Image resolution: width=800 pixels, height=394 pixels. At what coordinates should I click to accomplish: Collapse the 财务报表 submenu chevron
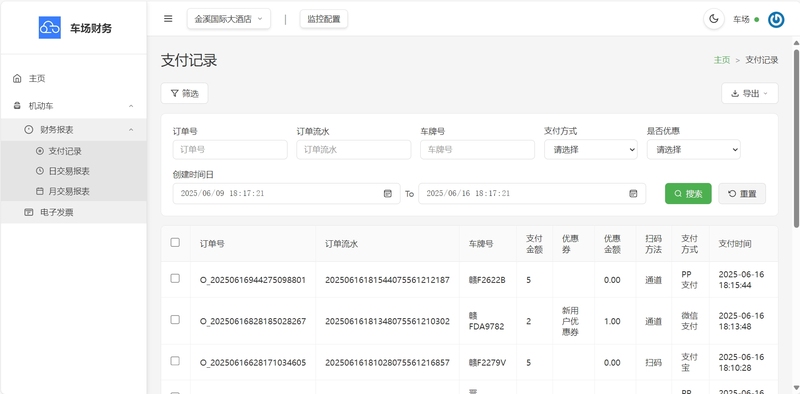coord(131,130)
